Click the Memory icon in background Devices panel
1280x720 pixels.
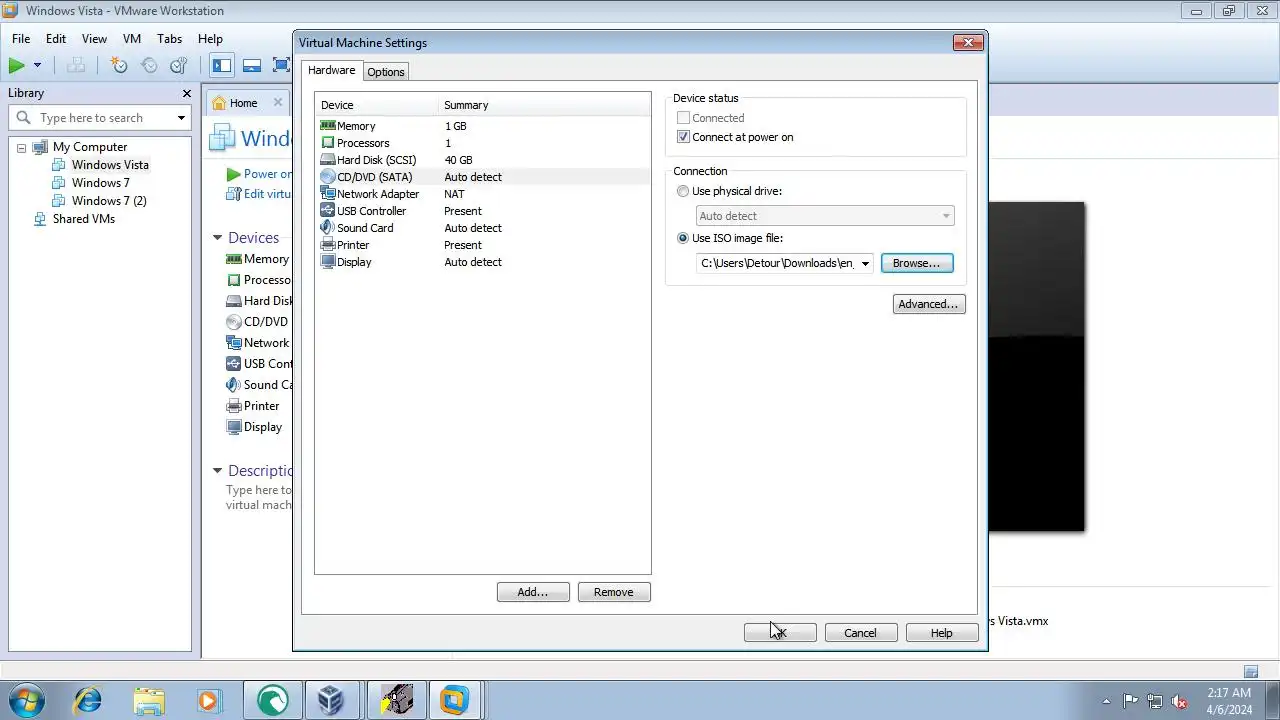234,259
